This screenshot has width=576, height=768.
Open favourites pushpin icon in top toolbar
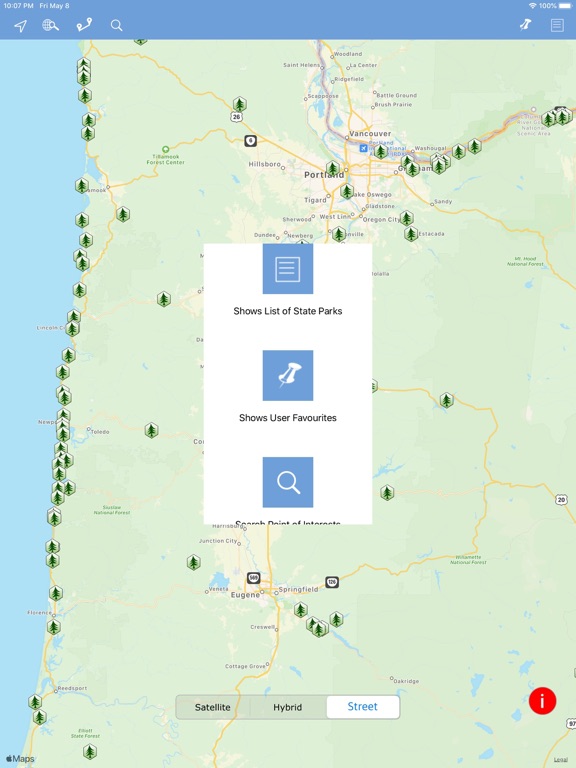click(x=526, y=24)
